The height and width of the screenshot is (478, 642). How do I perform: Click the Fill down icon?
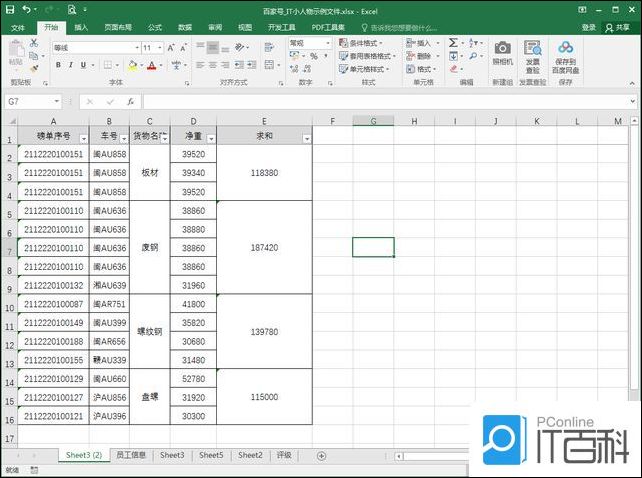[x=453, y=56]
